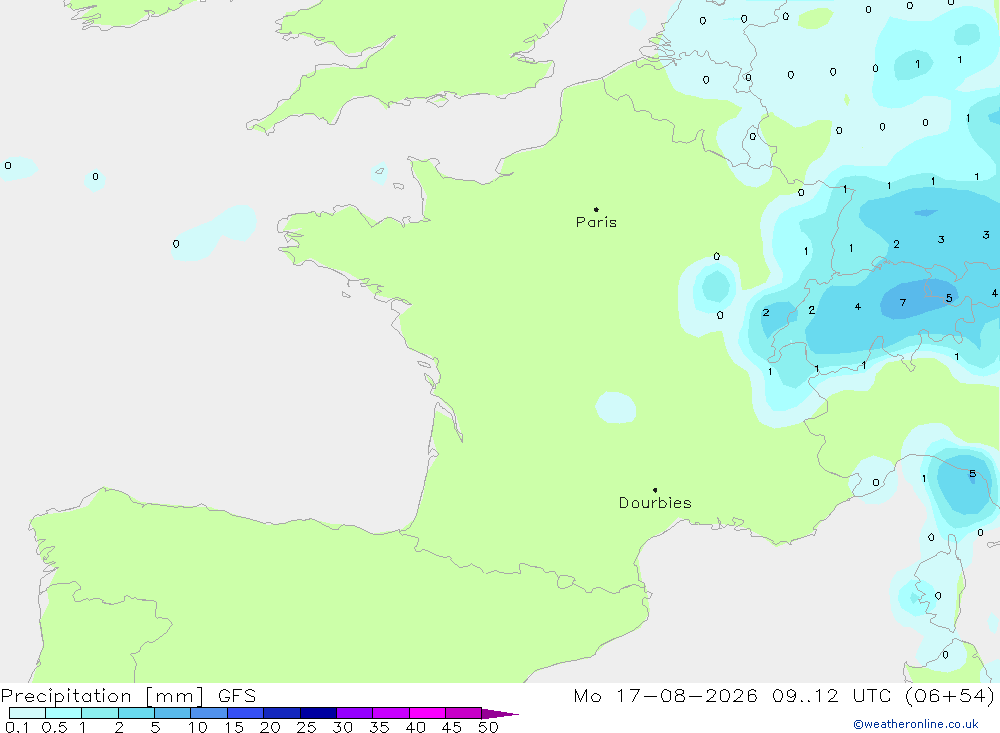This screenshot has height=733, width=1000.
Task: Click the Dourbies city label
Action: tap(655, 503)
